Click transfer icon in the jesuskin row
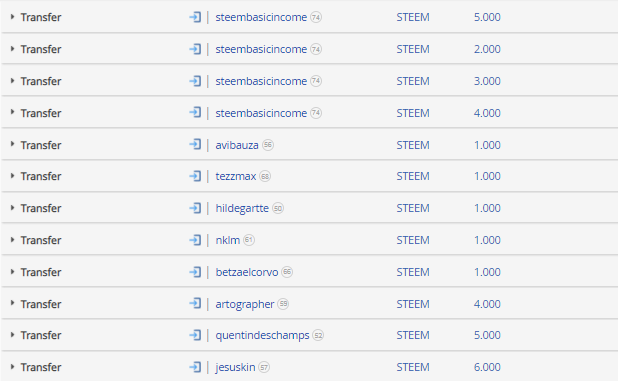This screenshot has width=618, height=381. pyautogui.click(x=195, y=367)
